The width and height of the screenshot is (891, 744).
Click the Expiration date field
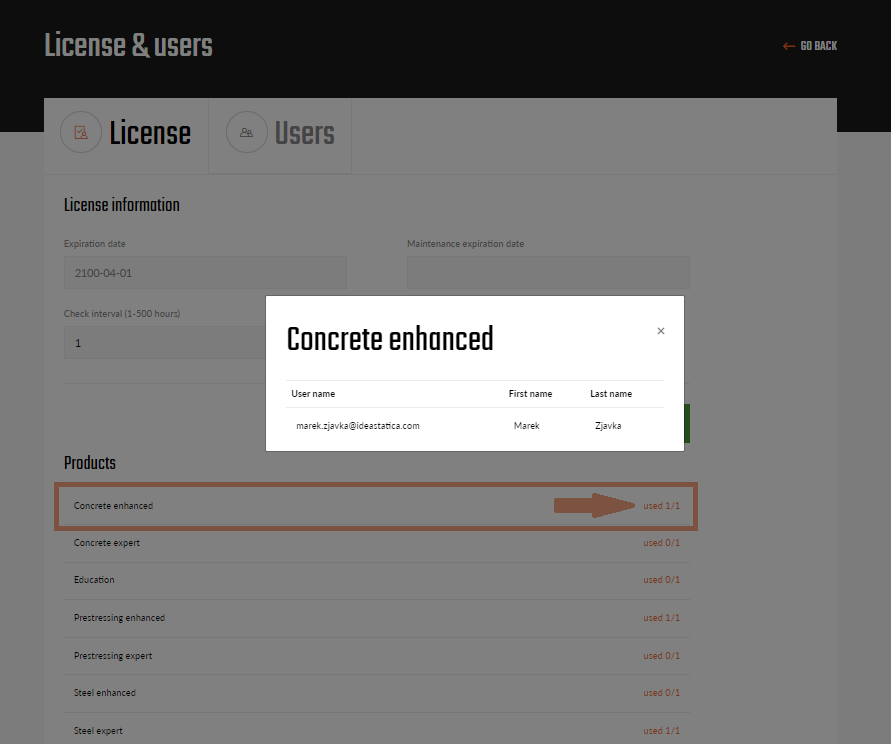(x=205, y=272)
